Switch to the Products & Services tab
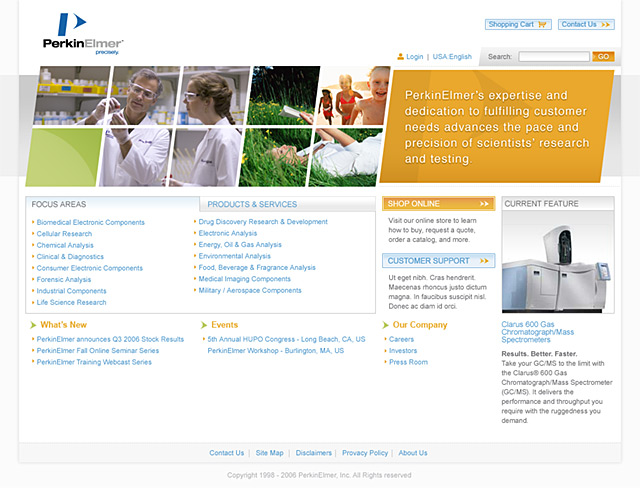Viewport: 640px width, 488px height. click(252, 204)
